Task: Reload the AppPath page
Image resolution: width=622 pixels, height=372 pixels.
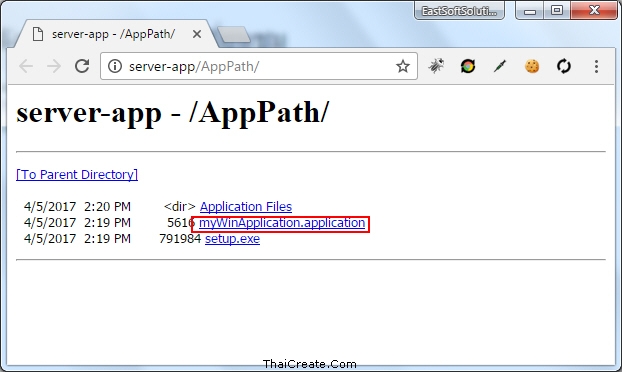Action: coord(82,66)
